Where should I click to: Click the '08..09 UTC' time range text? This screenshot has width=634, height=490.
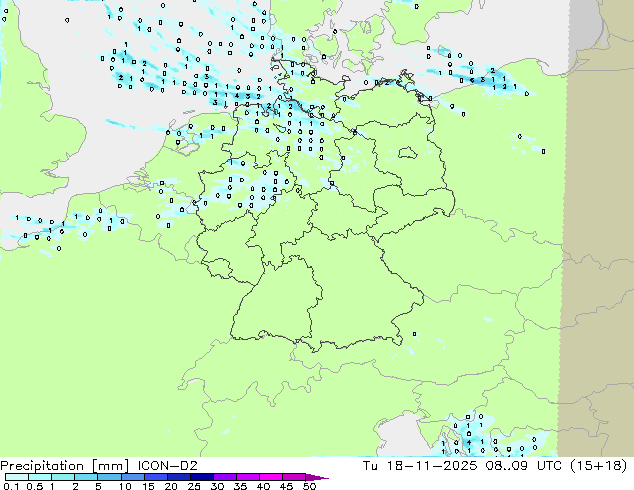click(x=523, y=466)
